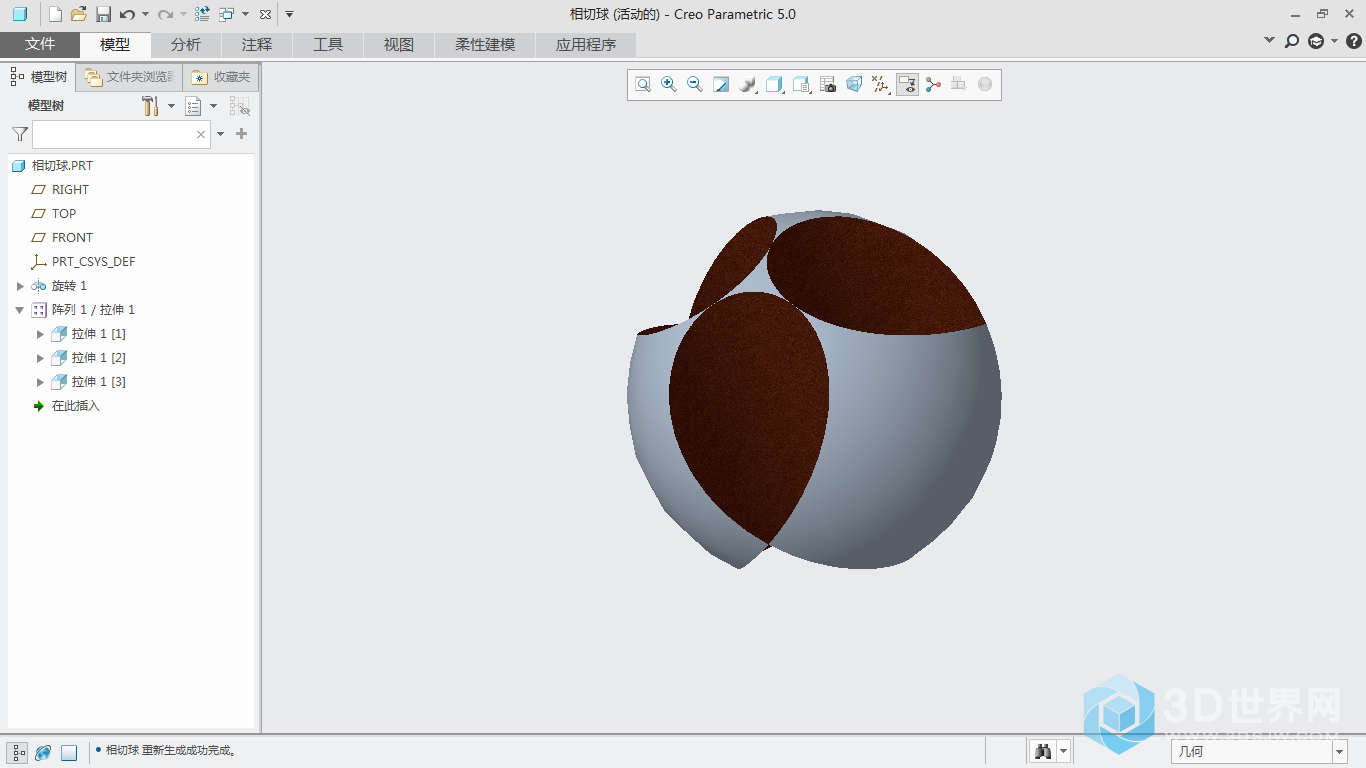
Task: Click the model tree filter funnel icon
Action: (19, 134)
